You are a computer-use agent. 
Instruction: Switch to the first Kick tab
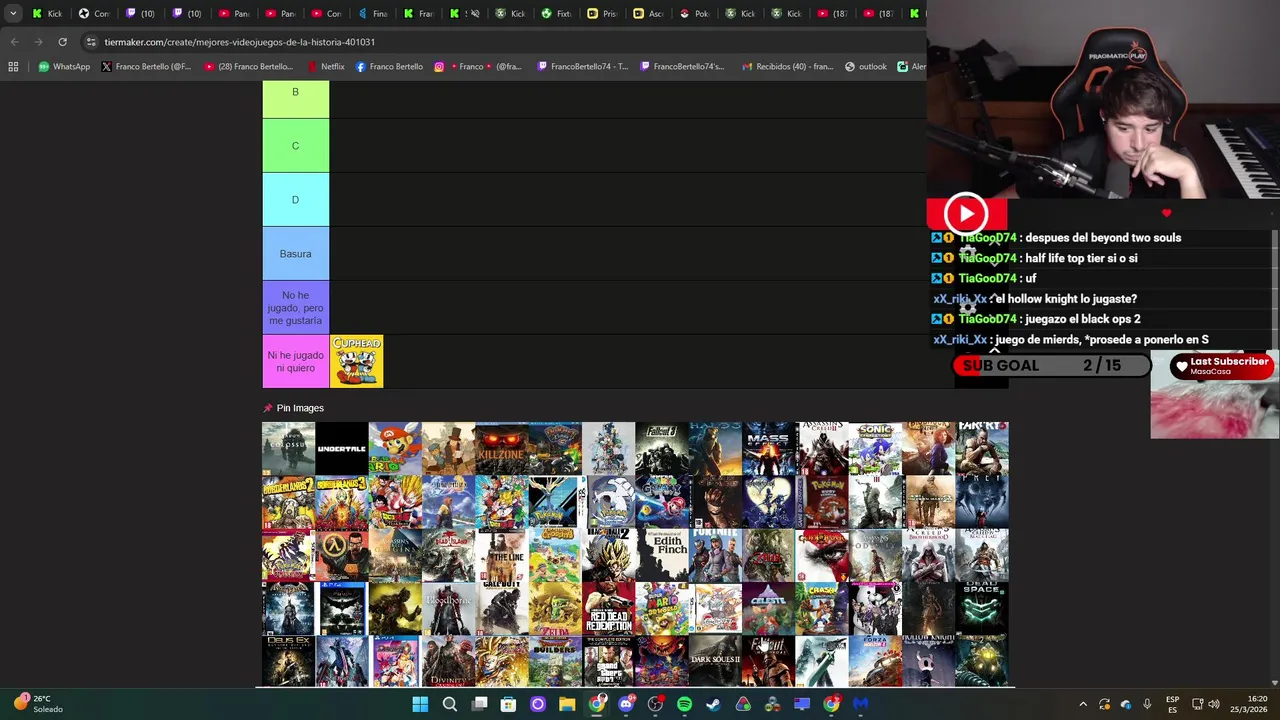click(x=48, y=14)
